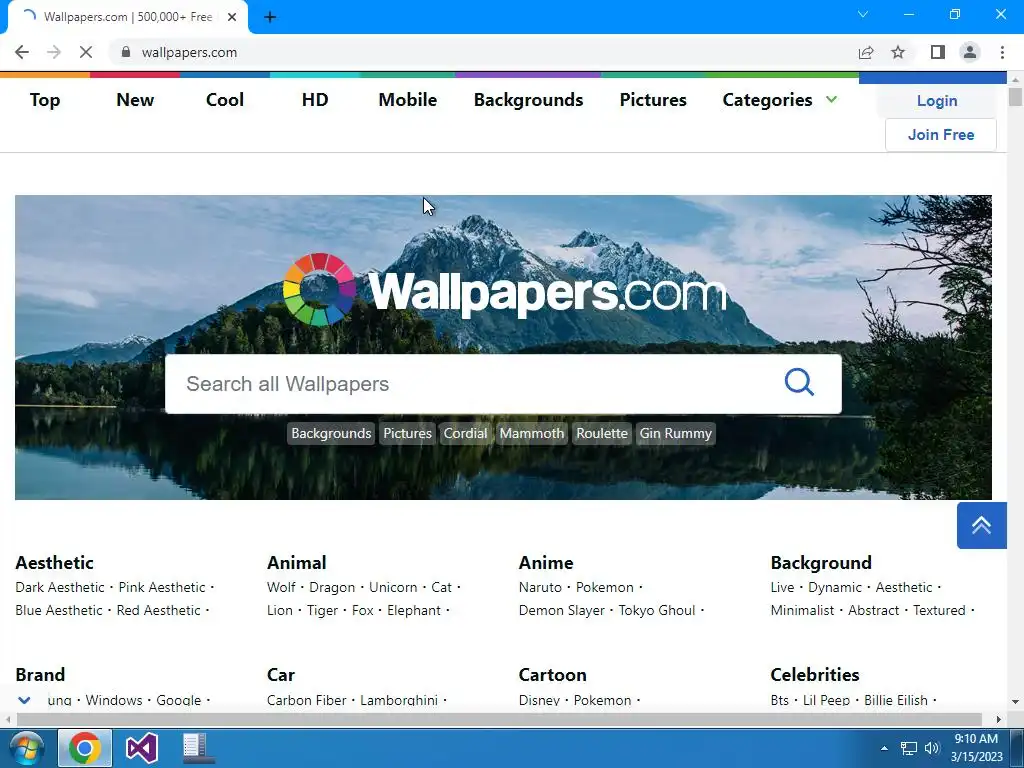1024x768 pixels.
Task: Click the Login button
Action: [x=937, y=101]
